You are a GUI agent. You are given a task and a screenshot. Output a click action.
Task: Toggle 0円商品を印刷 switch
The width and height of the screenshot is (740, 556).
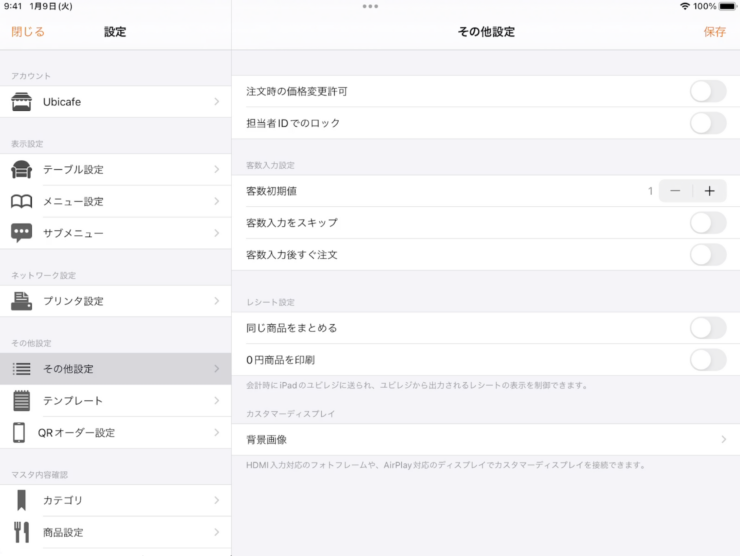pyautogui.click(x=708, y=360)
